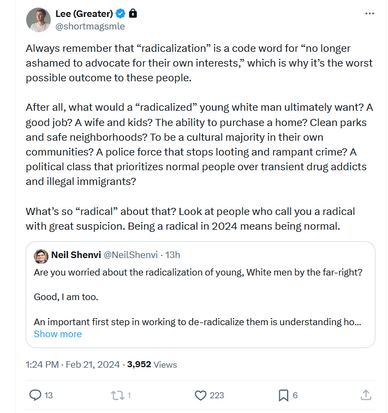Viewport: 388px width, 413px height.
Task: Click the padlock icon beside the name
Action: [133, 13]
